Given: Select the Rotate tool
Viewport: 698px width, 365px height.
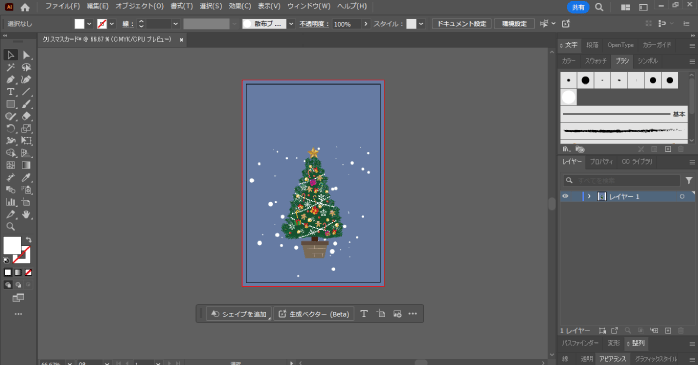Looking at the screenshot, I should [11, 129].
